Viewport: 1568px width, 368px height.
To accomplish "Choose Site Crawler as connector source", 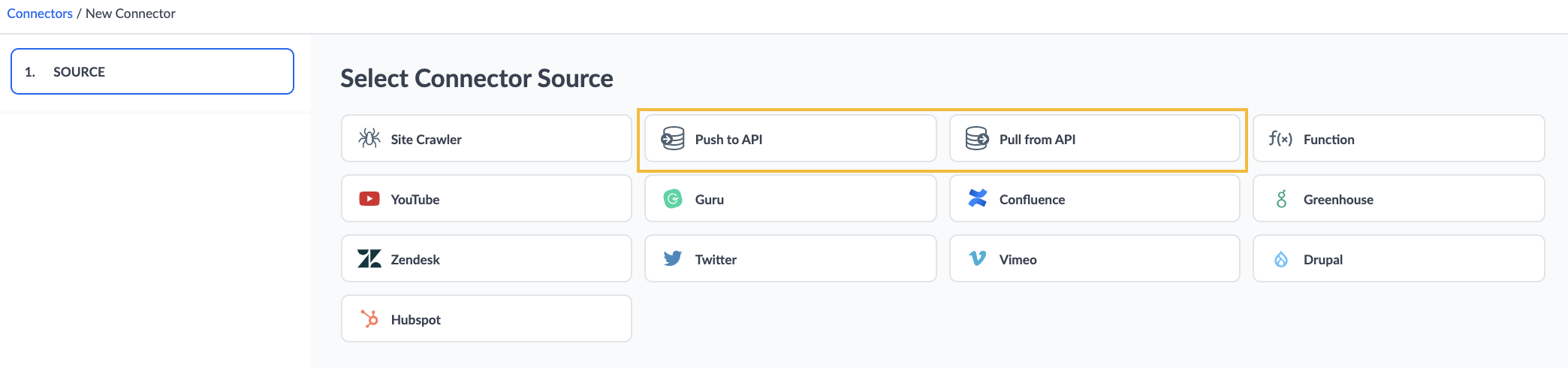I will (487, 138).
